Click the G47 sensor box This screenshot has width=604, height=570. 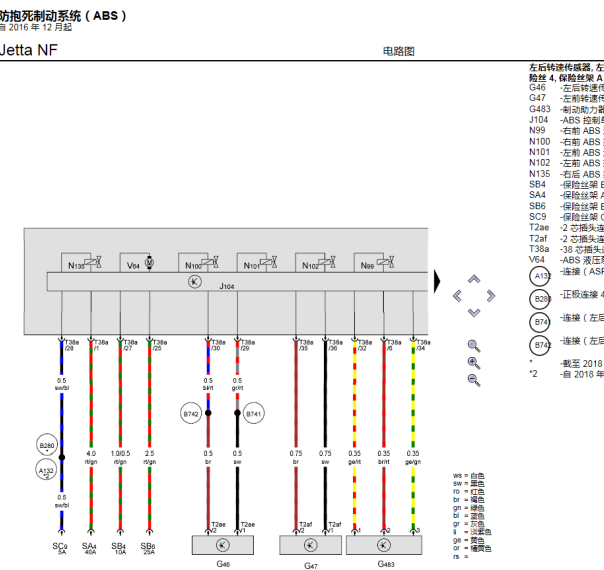click(x=310, y=545)
